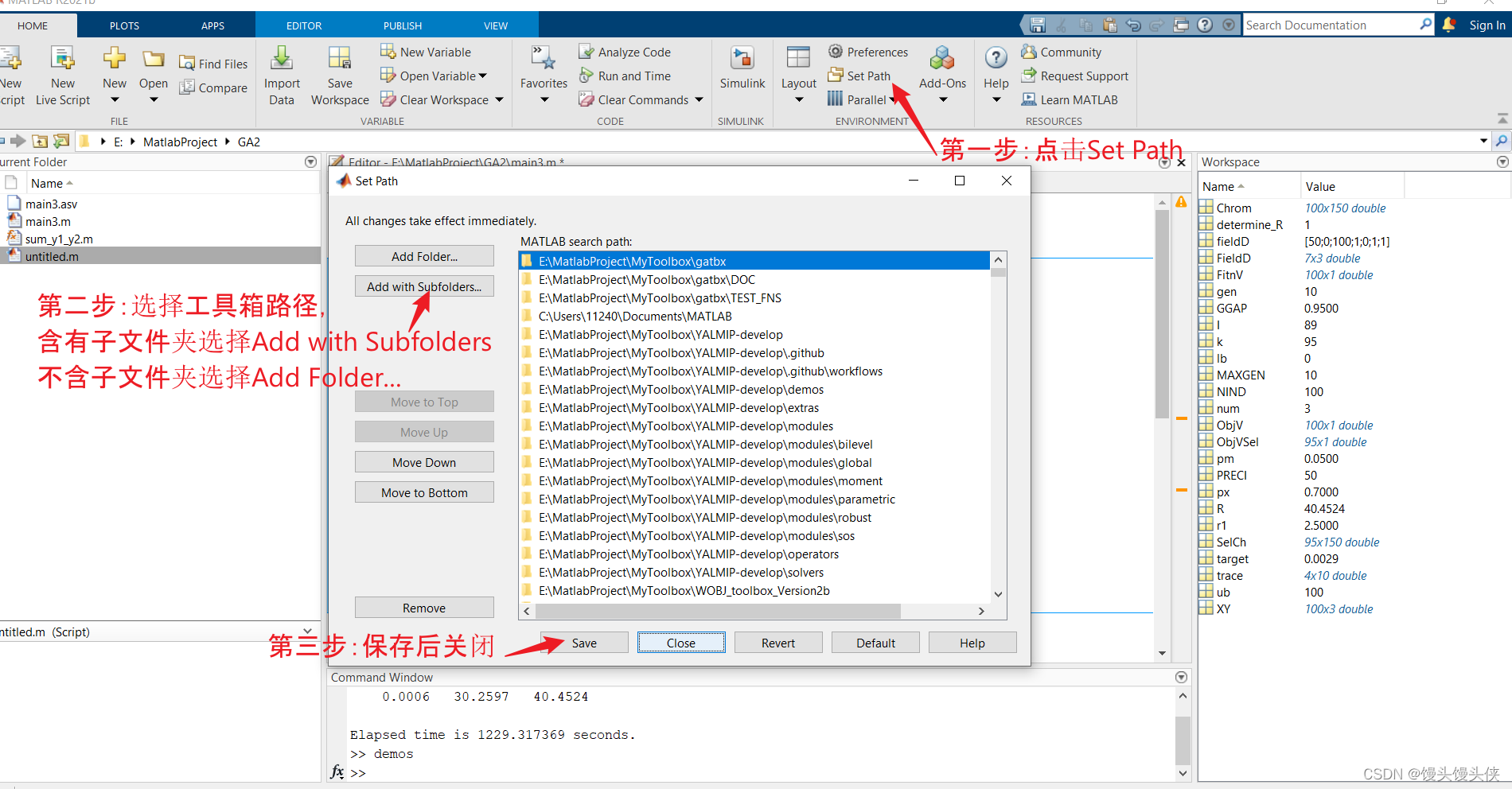Click Add with Subfolders... button
This screenshot has width=1512, height=789.
click(x=424, y=286)
